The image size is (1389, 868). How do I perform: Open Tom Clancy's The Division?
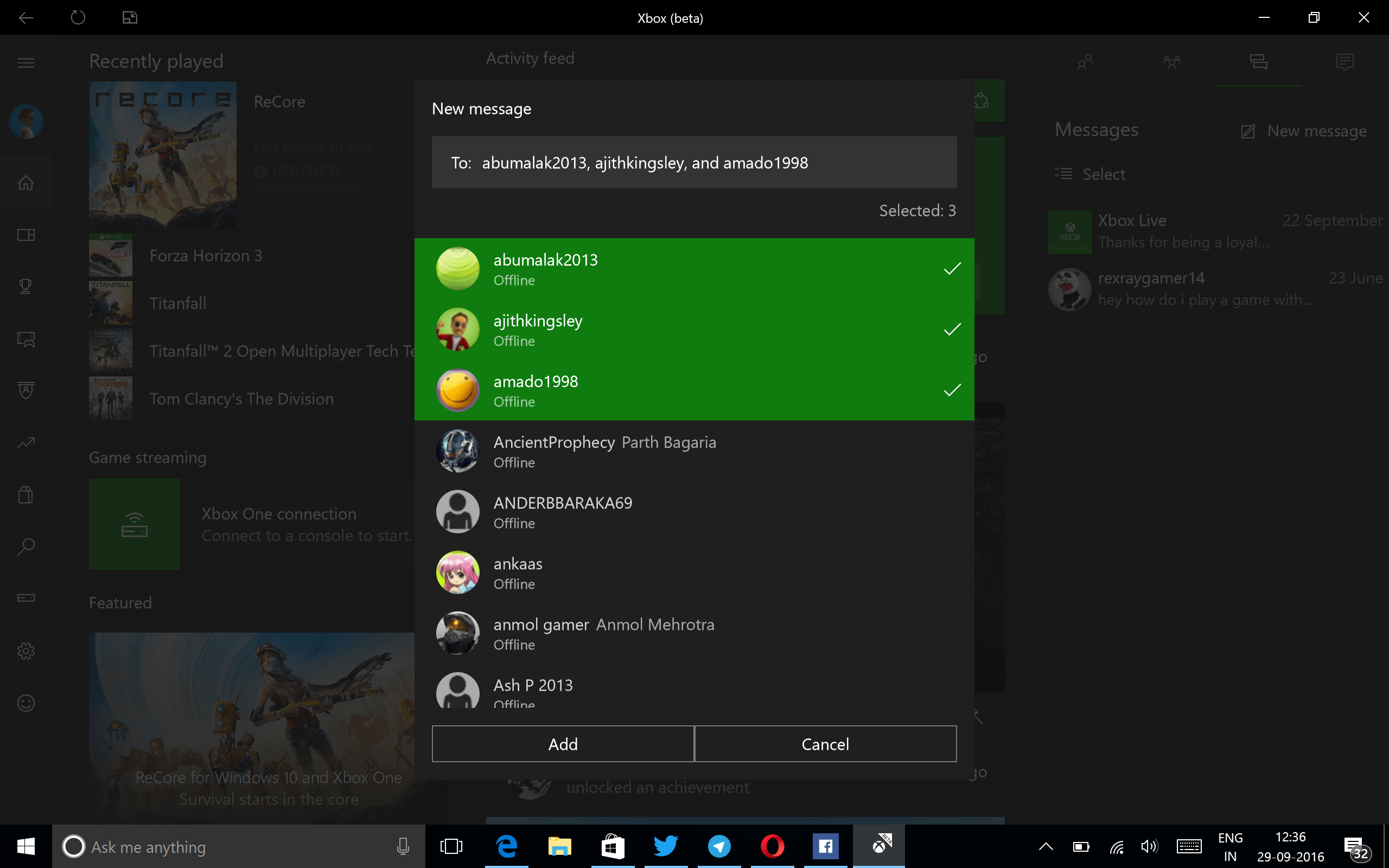[251, 398]
